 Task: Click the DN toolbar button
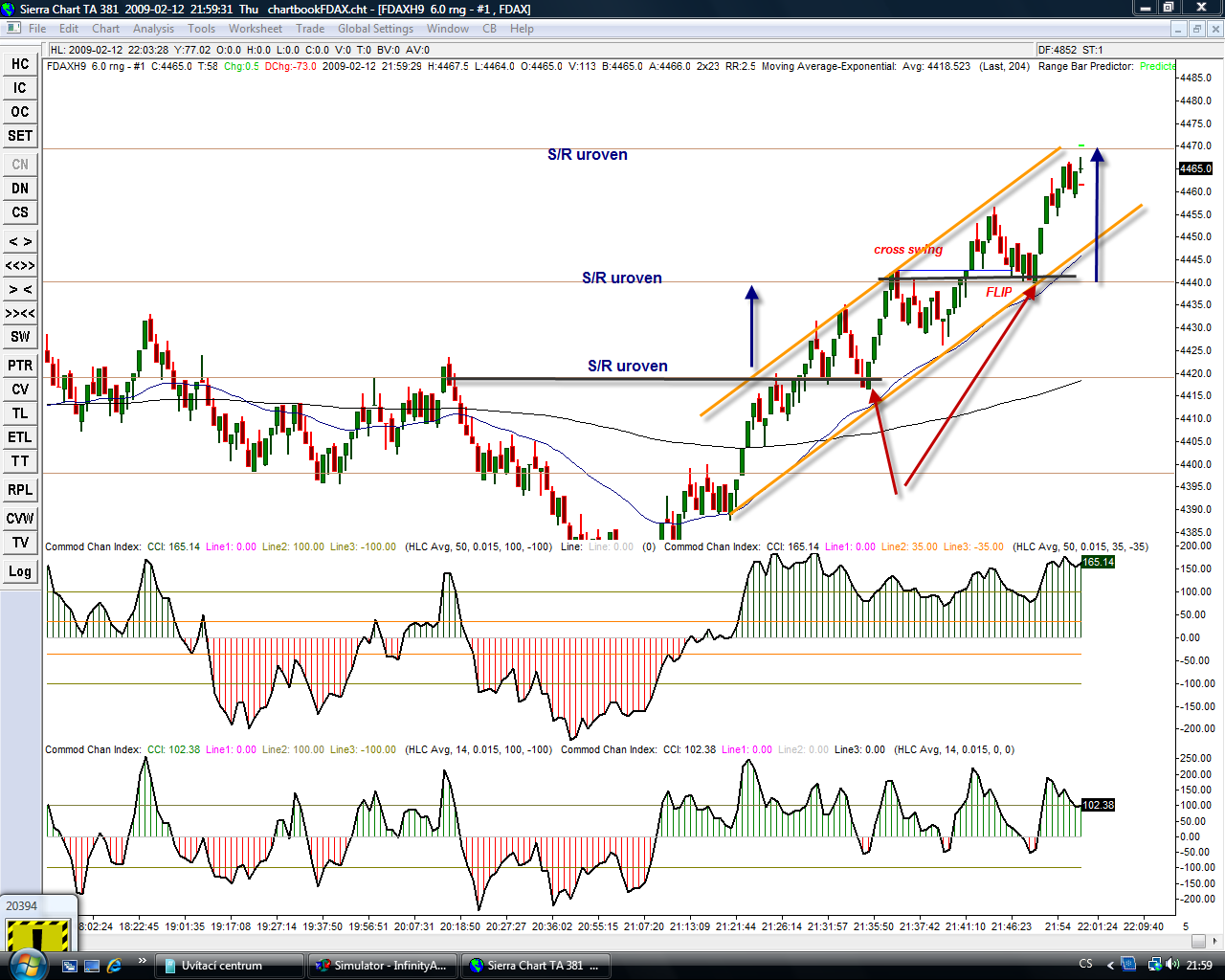click(x=20, y=189)
